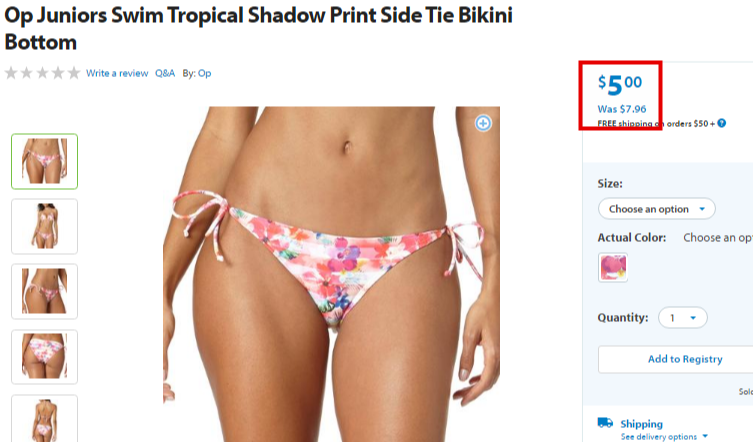The width and height of the screenshot is (753, 442).
Task: Rate the product with the fifth star
Action: tap(73, 73)
